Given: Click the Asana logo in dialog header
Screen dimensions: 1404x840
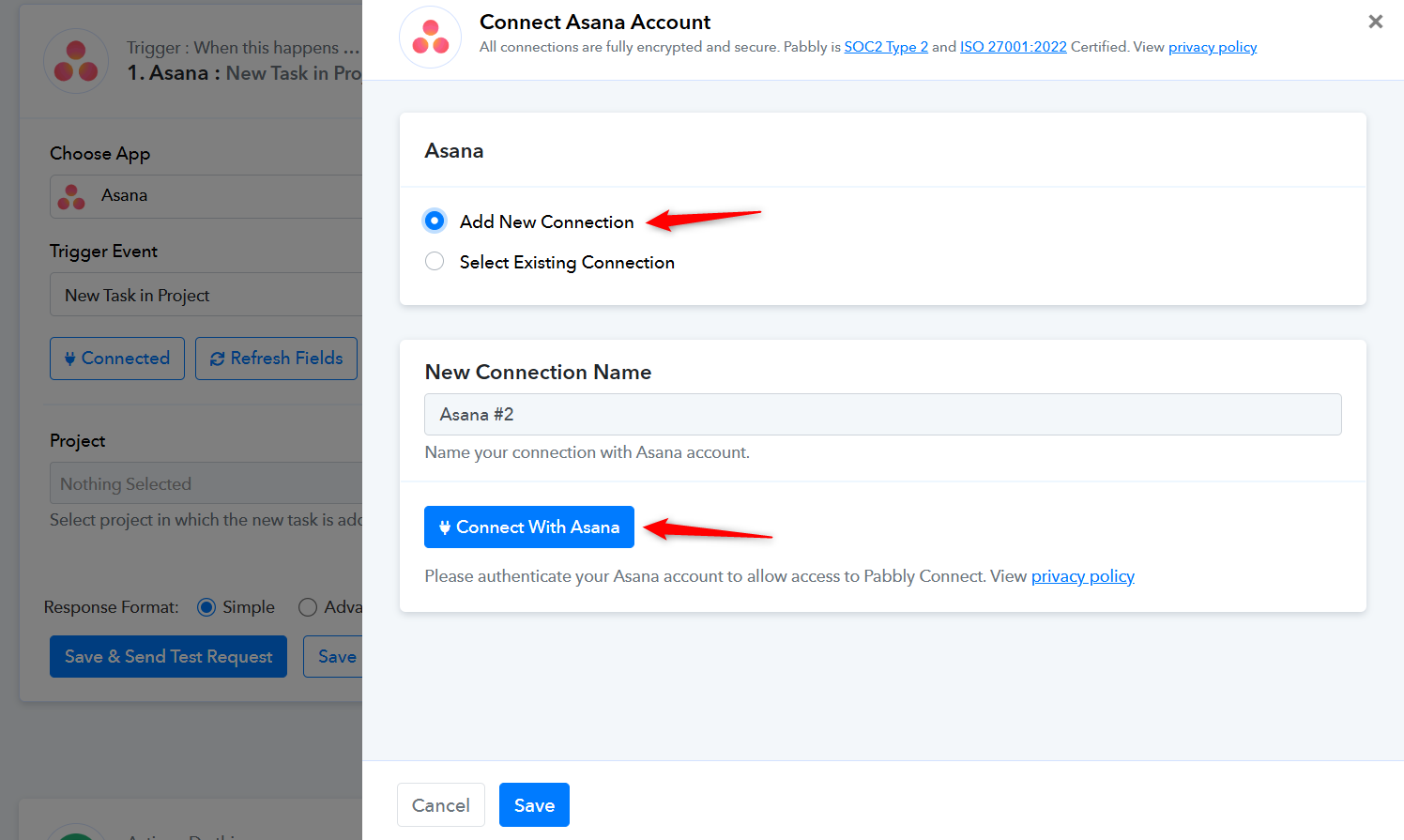Looking at the screenshot, I should point(431,38).
